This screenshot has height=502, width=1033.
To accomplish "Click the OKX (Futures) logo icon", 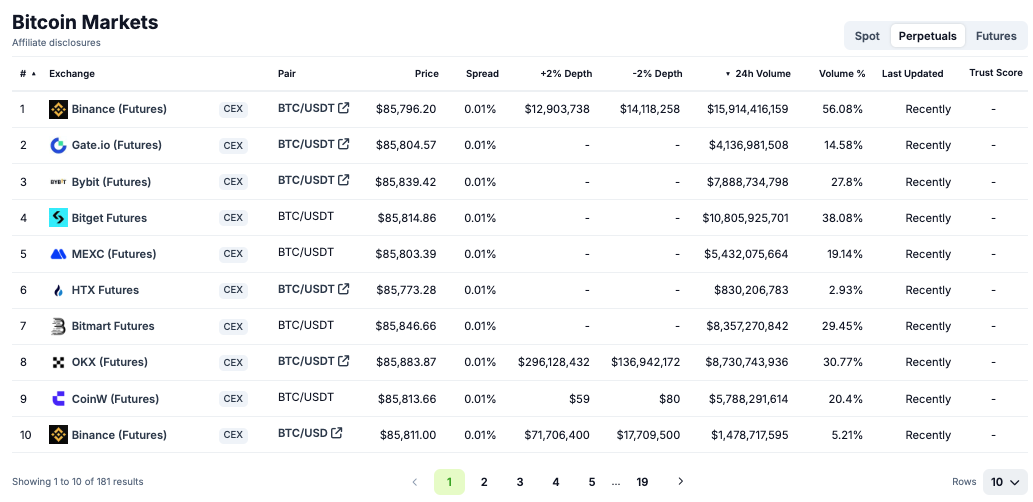I will [58, 362].
